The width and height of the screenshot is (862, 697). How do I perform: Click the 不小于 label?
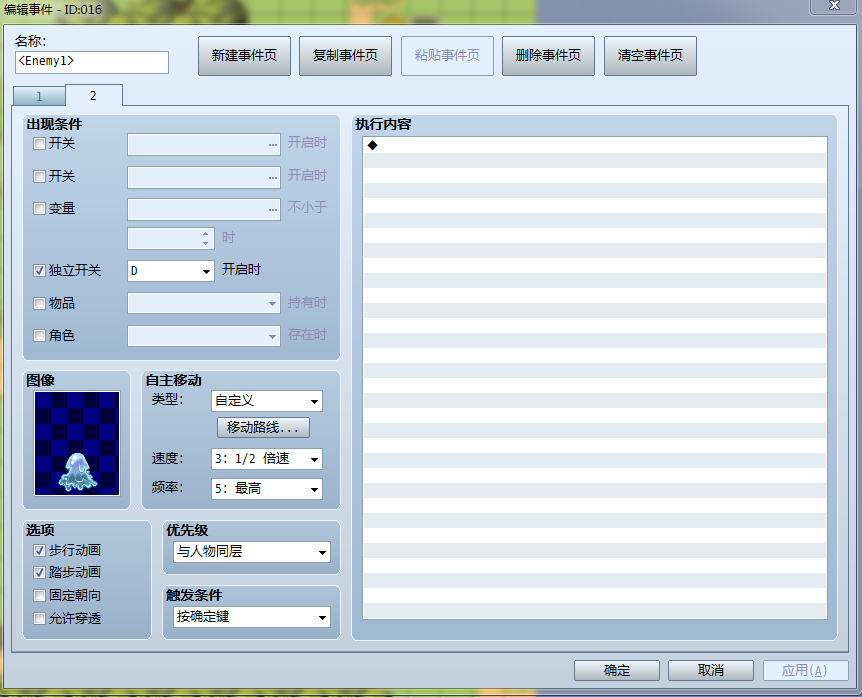pyautogui.click(x=307, y=207)
